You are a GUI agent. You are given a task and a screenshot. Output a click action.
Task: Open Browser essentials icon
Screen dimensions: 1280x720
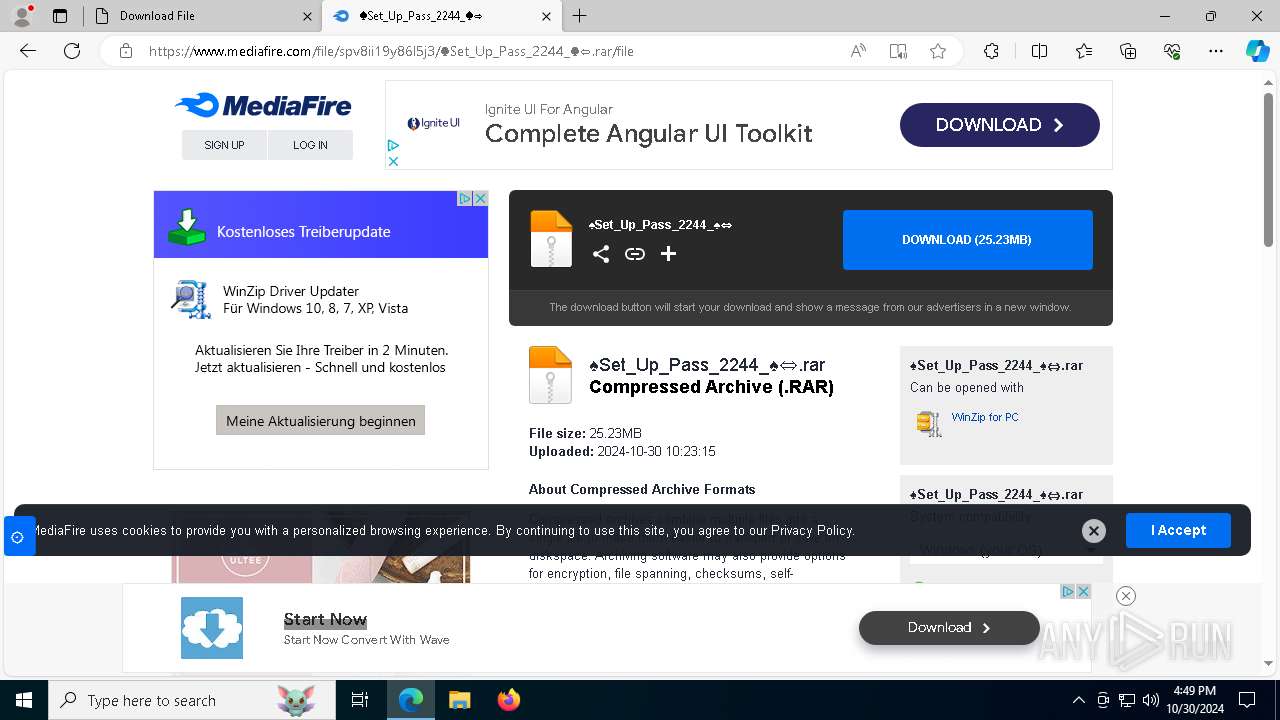(x=1172, y=51)
